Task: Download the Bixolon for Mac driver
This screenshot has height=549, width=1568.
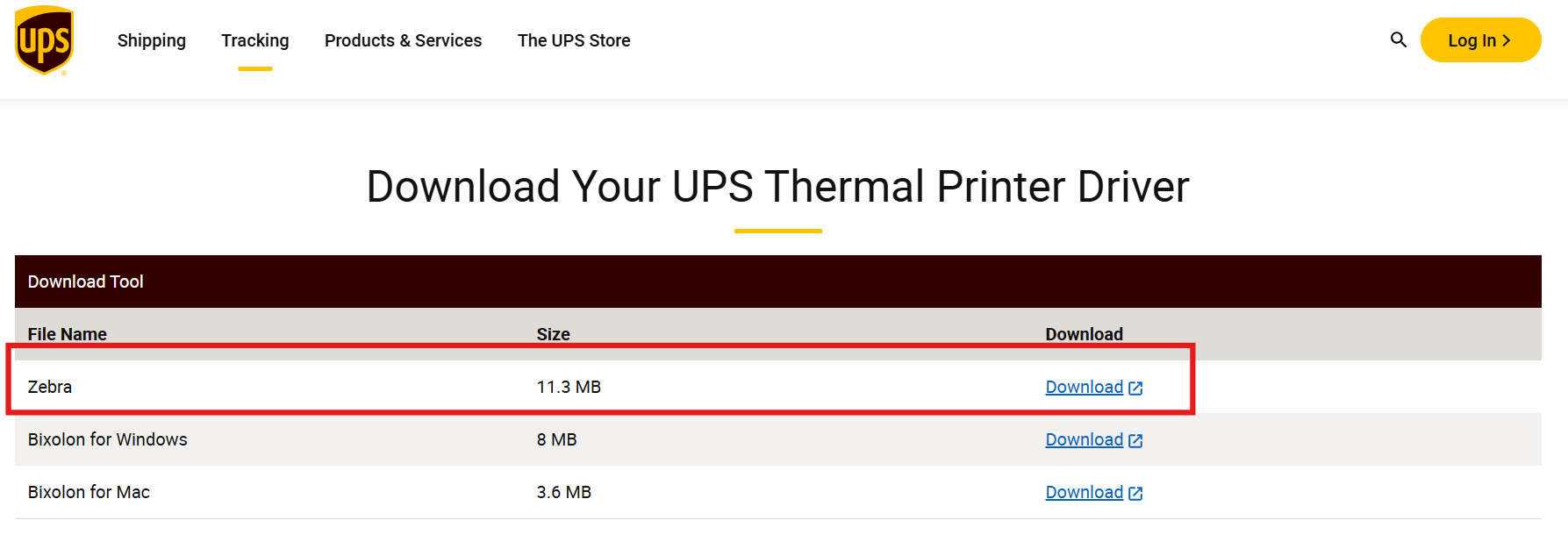Action: click(x=1084, y=492)
